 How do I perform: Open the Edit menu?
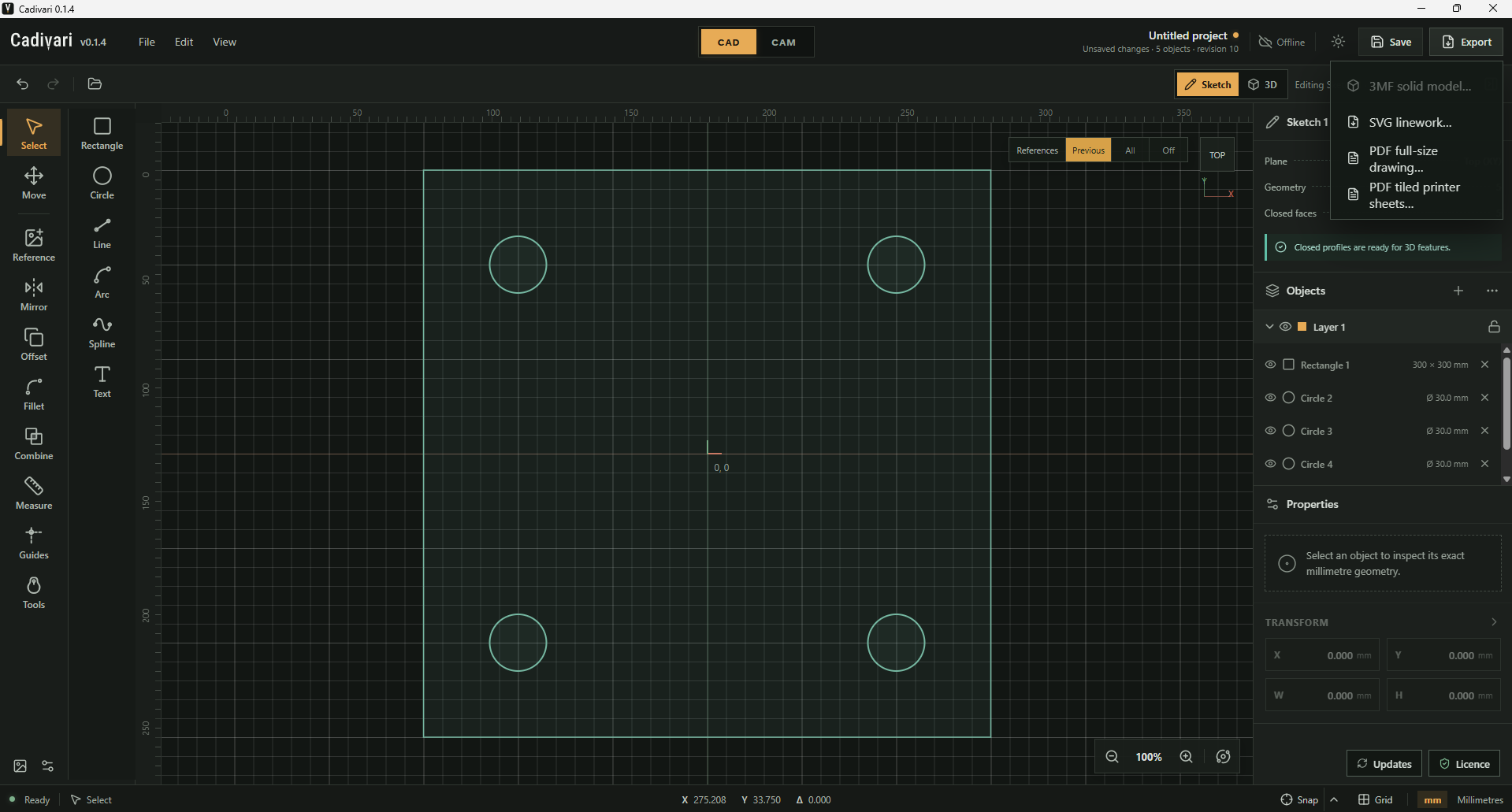(184, 42)
